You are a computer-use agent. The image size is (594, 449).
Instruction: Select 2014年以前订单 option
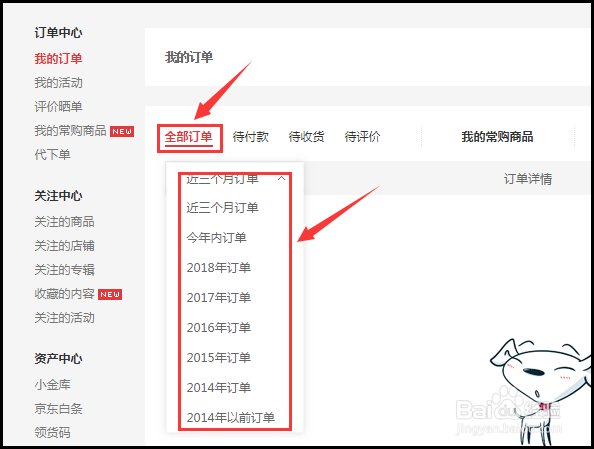(x=230, y=417)
